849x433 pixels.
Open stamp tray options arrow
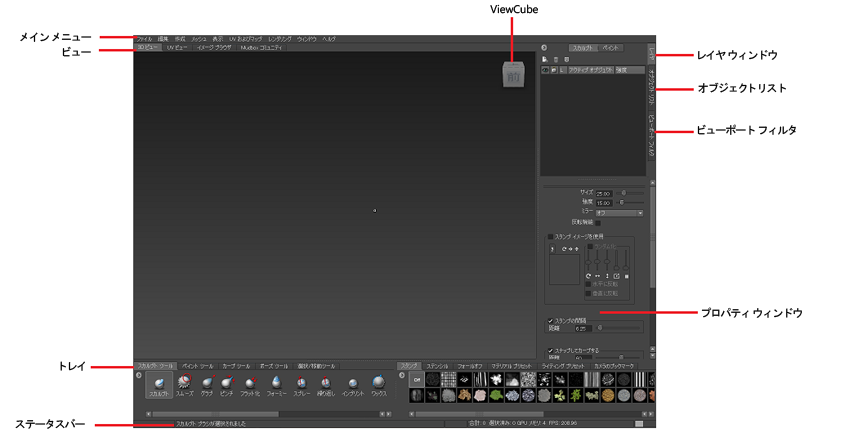[x=402, y=375]
